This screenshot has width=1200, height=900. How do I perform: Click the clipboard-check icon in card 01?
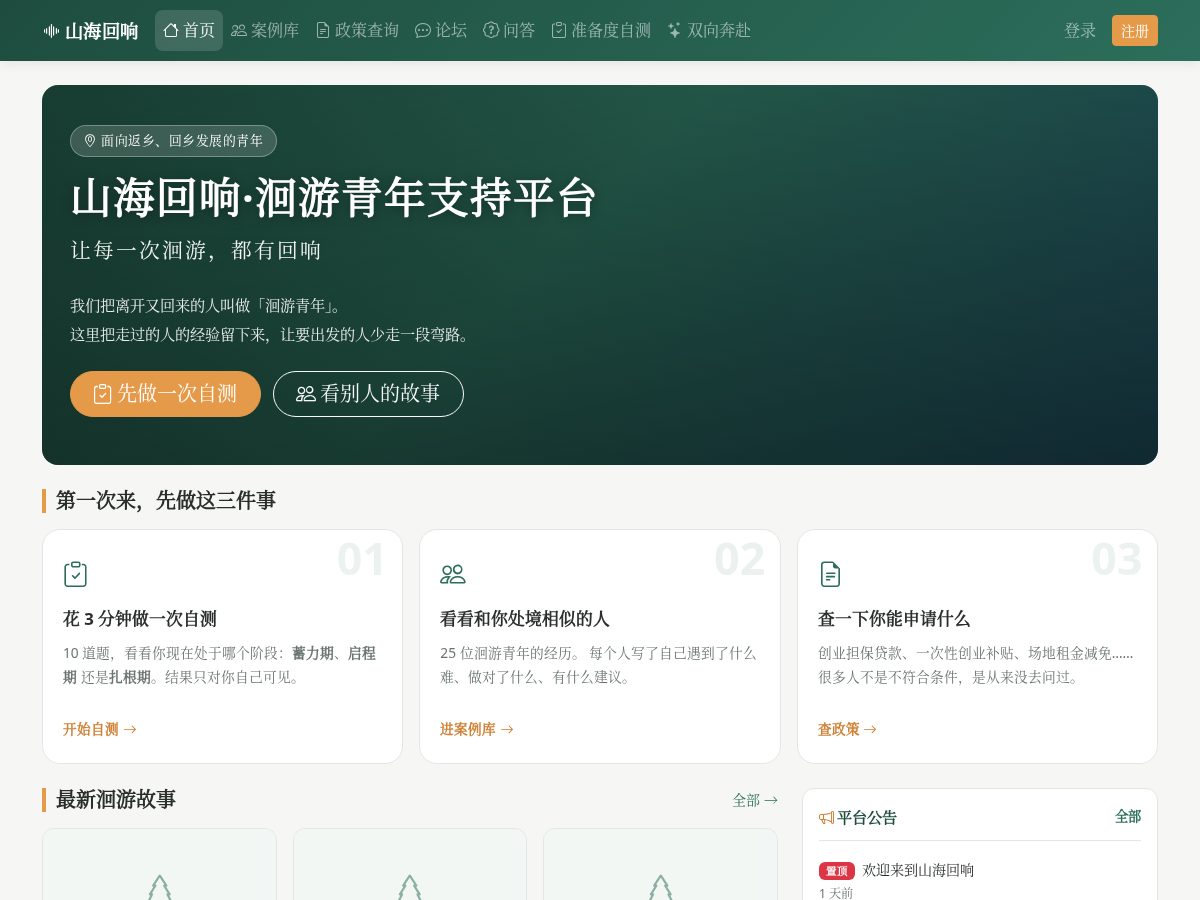[75, 574]
